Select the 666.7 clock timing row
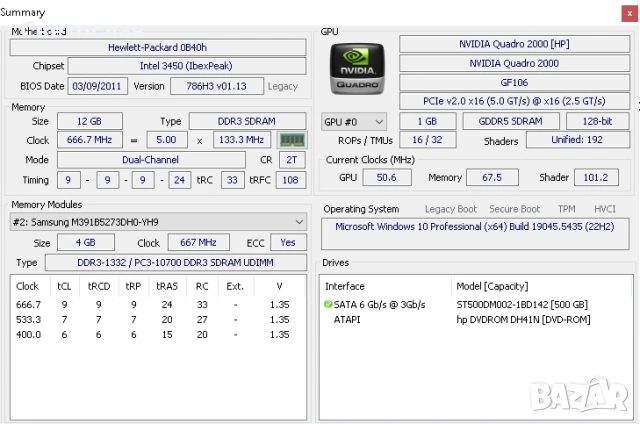 [x=158, y=304]
